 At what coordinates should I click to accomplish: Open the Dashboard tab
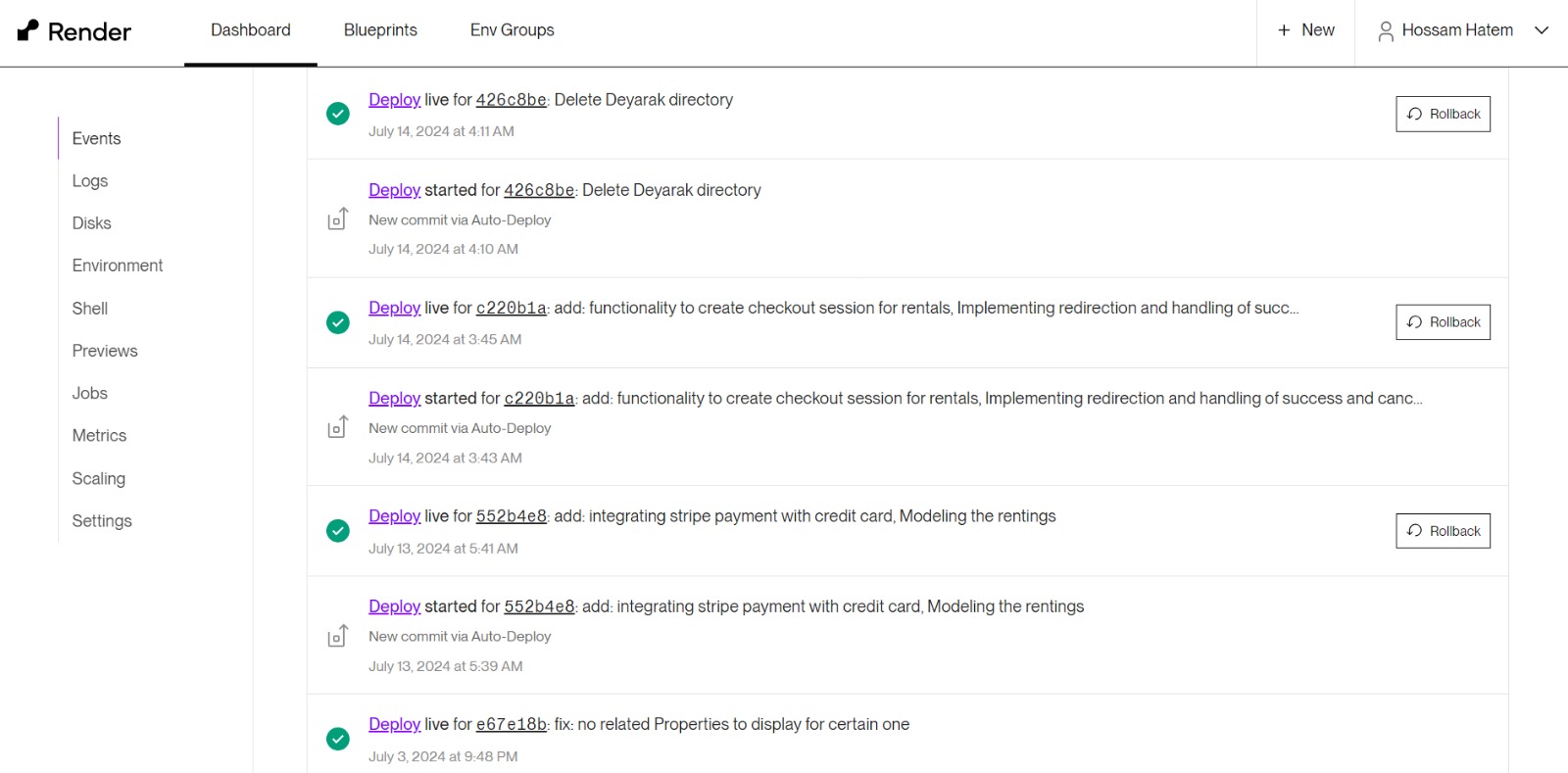click(251, 30)
